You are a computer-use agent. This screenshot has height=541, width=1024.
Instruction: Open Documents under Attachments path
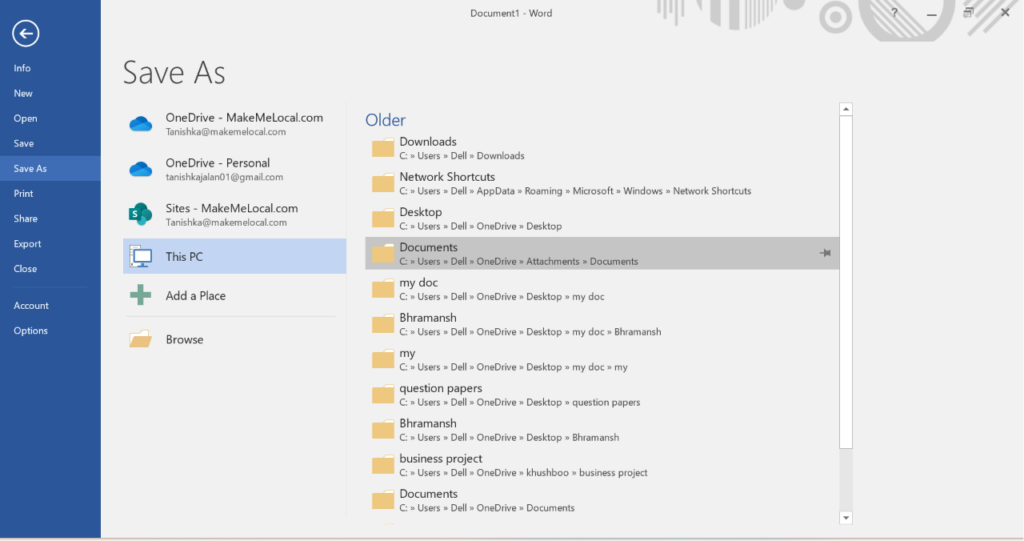pos(602,254)
